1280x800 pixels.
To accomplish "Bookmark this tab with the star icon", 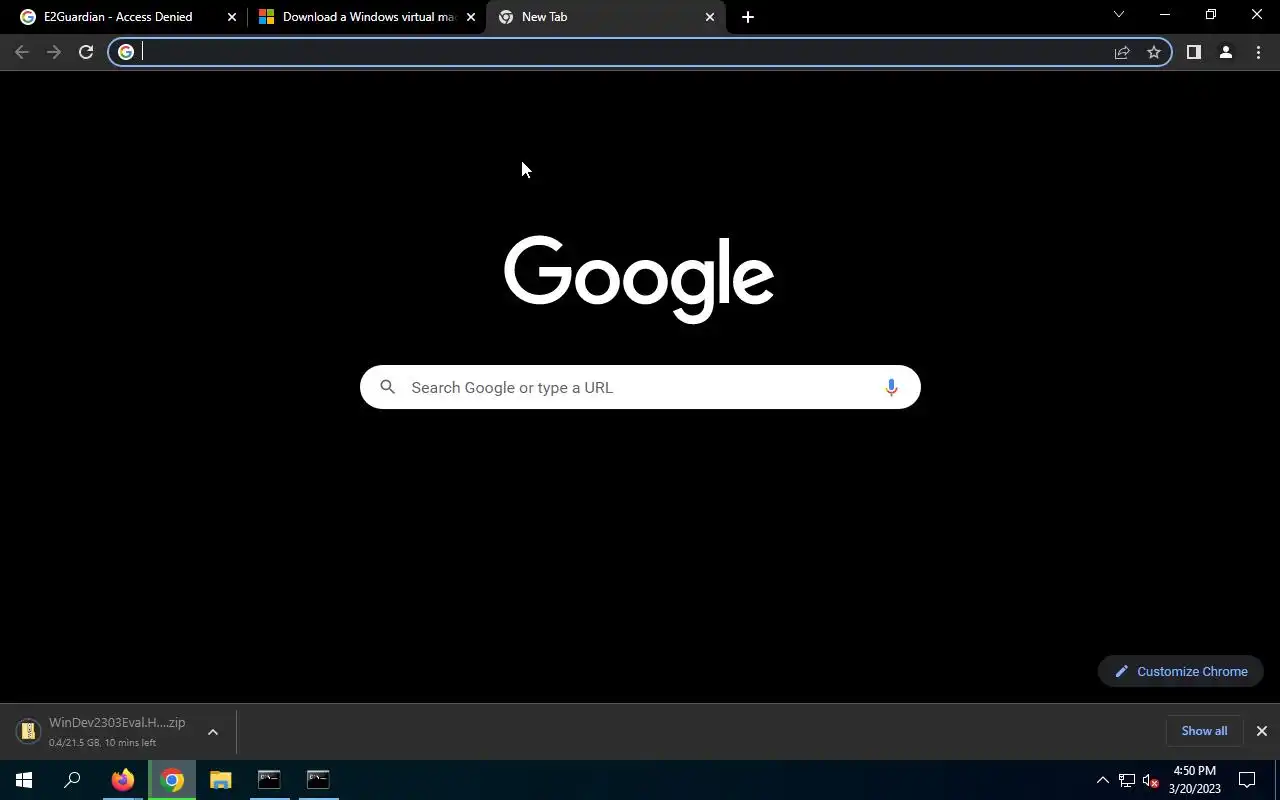I will 1154,52.
